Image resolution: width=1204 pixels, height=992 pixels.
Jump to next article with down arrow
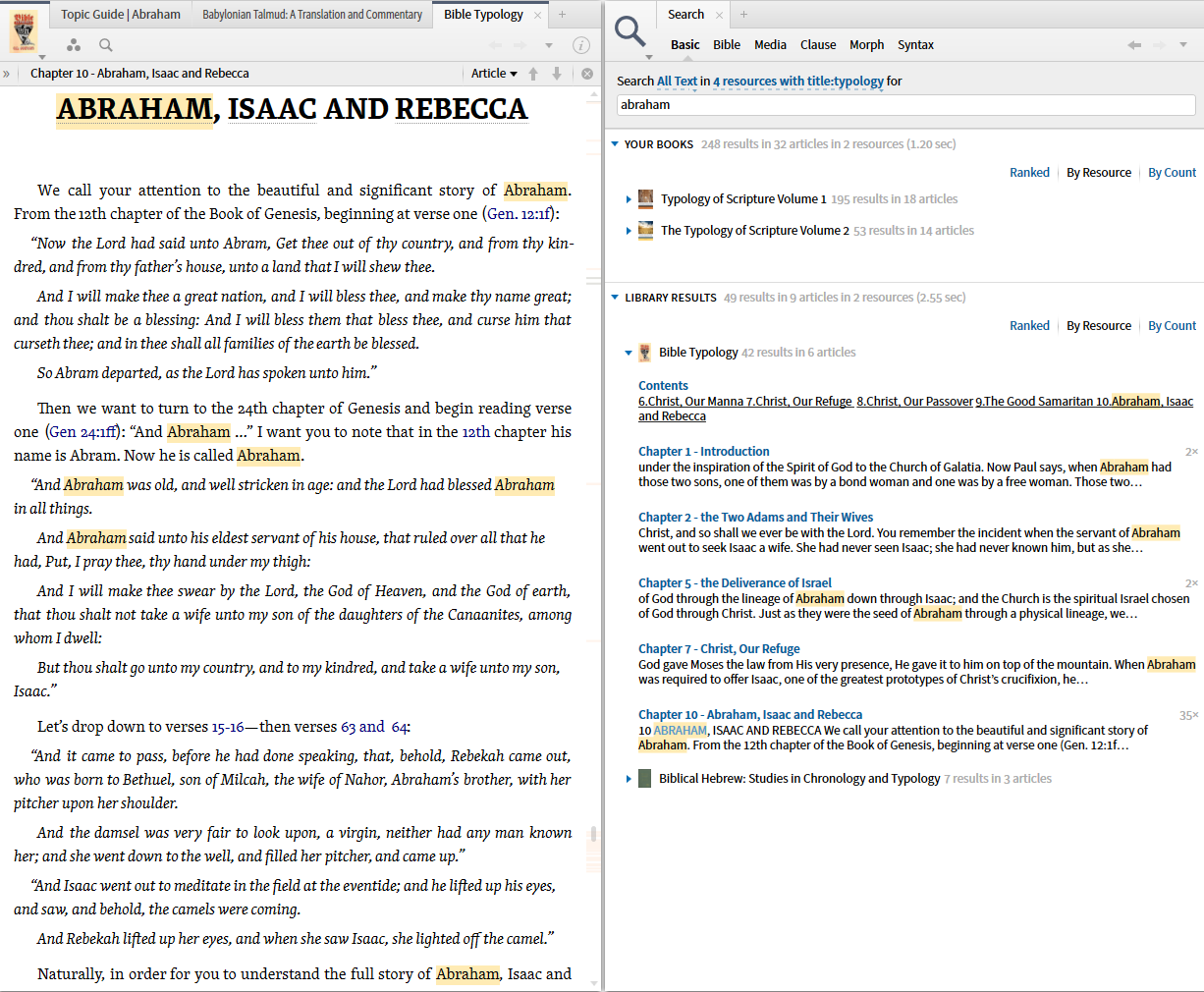click(557, 74)
